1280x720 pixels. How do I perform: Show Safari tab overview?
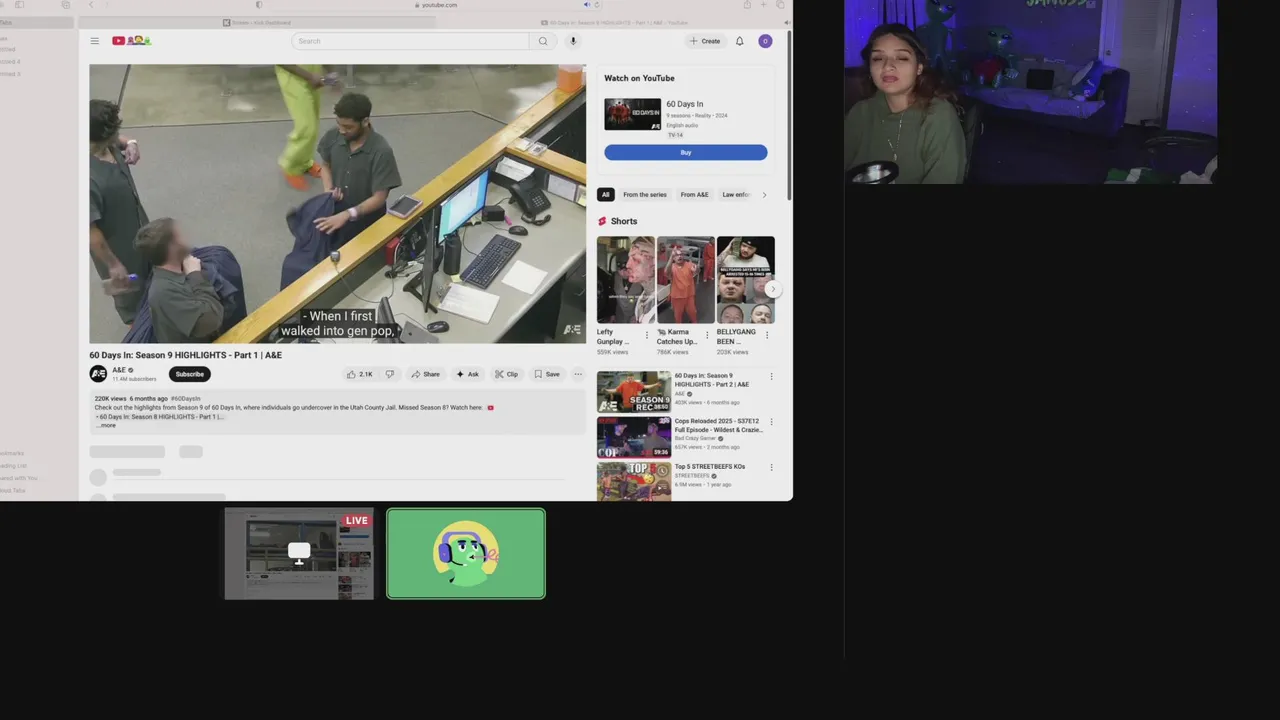(780, 5)
